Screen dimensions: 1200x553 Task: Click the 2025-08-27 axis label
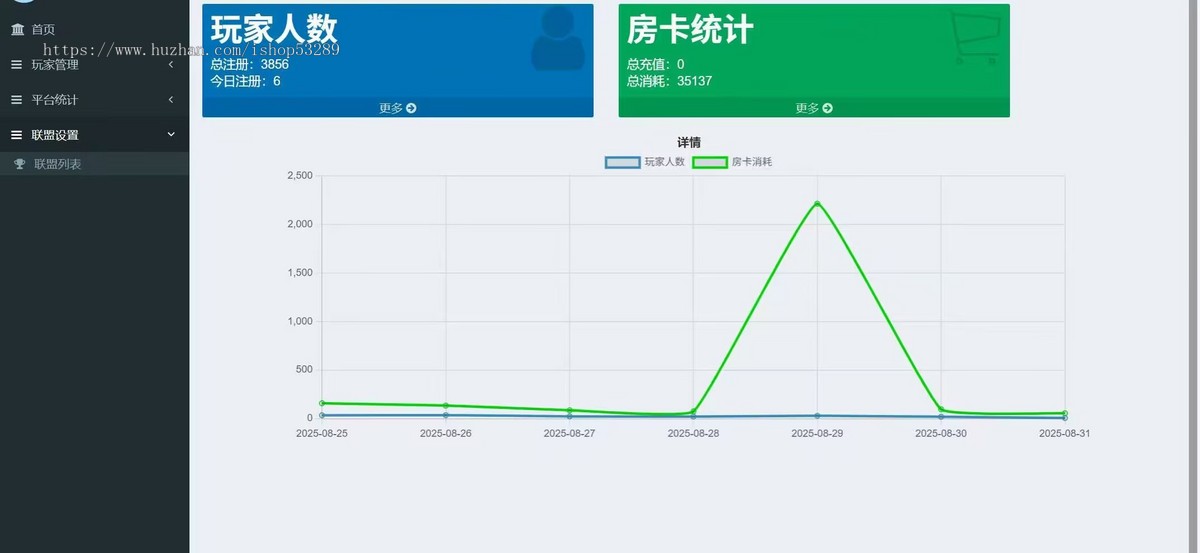coord(569,433)
